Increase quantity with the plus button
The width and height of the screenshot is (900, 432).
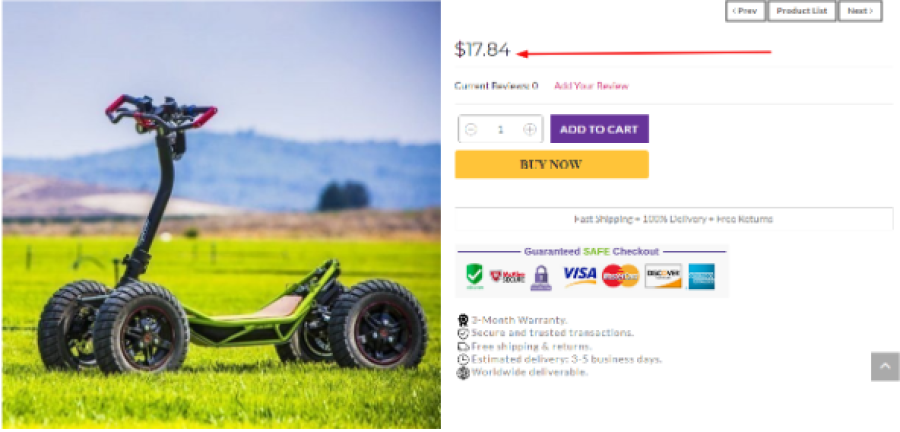530,129
